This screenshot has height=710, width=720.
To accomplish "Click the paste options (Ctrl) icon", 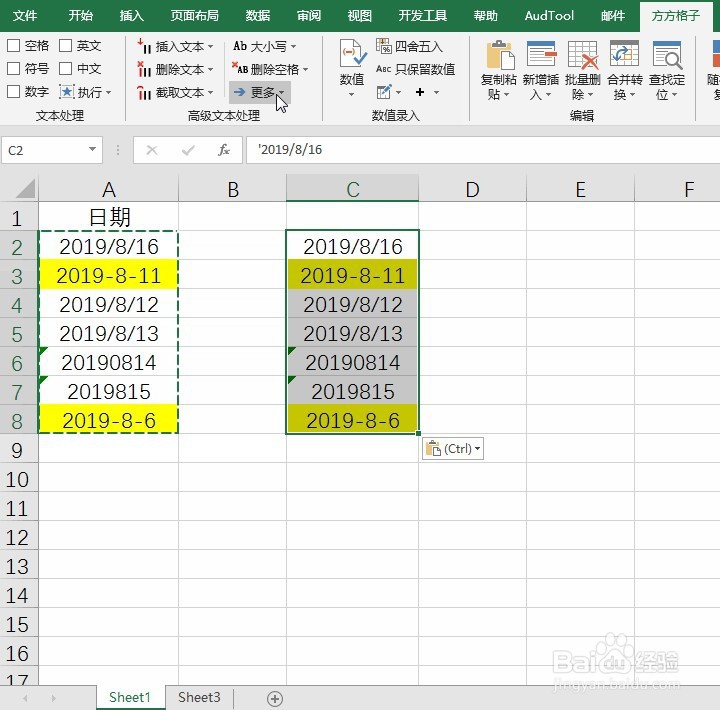I will click(x=433, y=448).
